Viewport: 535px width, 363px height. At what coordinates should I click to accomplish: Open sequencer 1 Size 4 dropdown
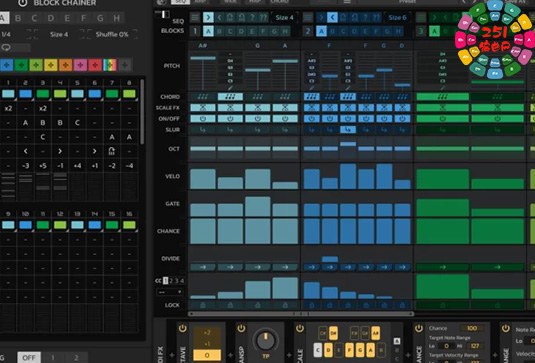click(284, 17)
